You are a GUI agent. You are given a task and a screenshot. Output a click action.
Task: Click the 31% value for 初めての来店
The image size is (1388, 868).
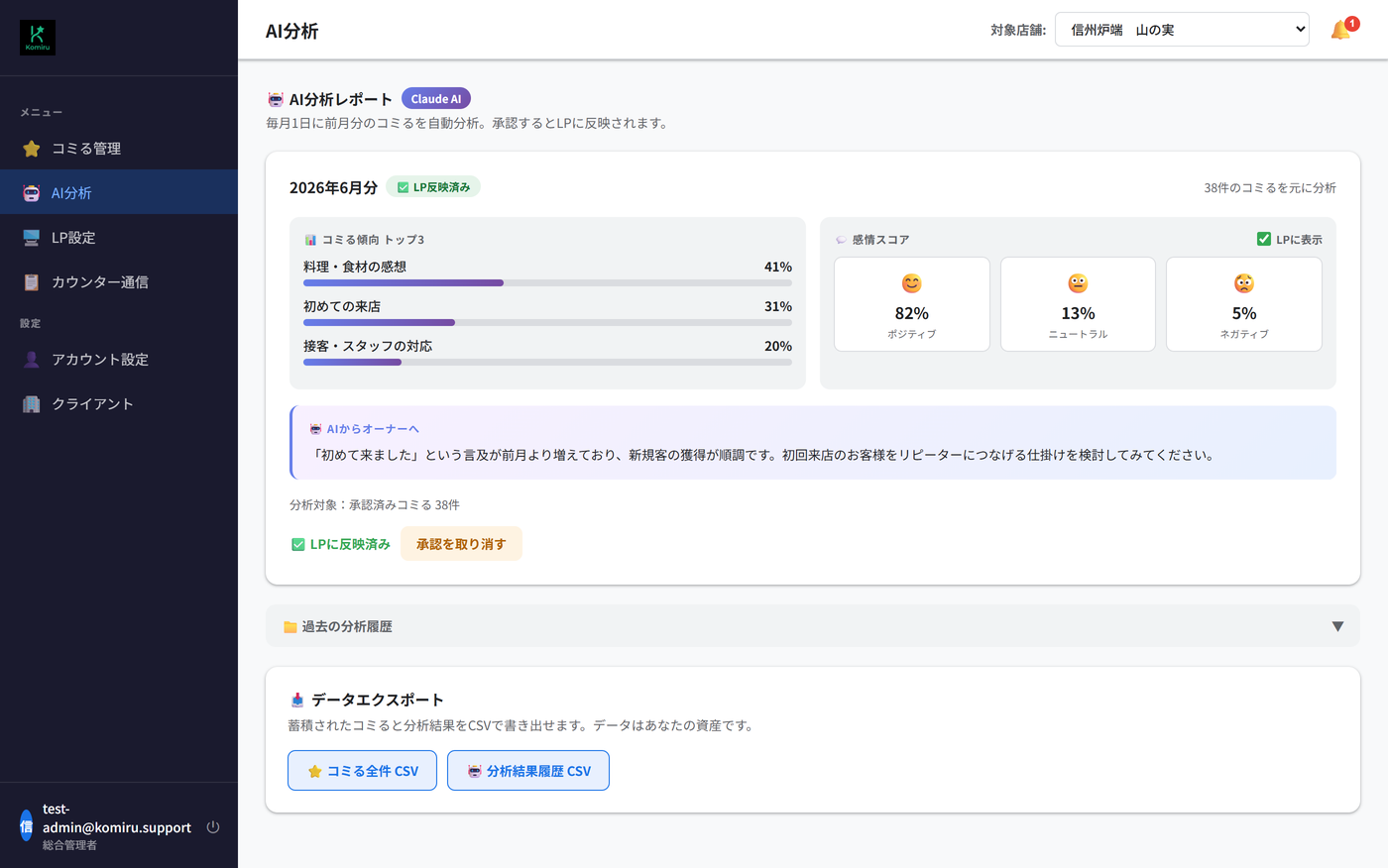(778, 306)
